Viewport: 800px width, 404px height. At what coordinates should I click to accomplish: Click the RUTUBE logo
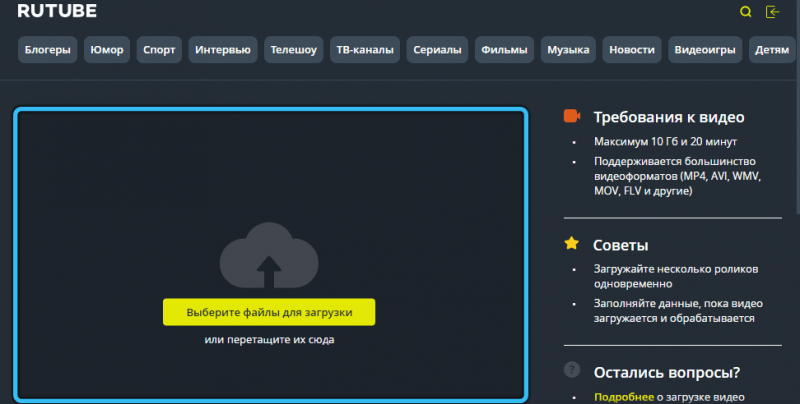tap(57, 11)
